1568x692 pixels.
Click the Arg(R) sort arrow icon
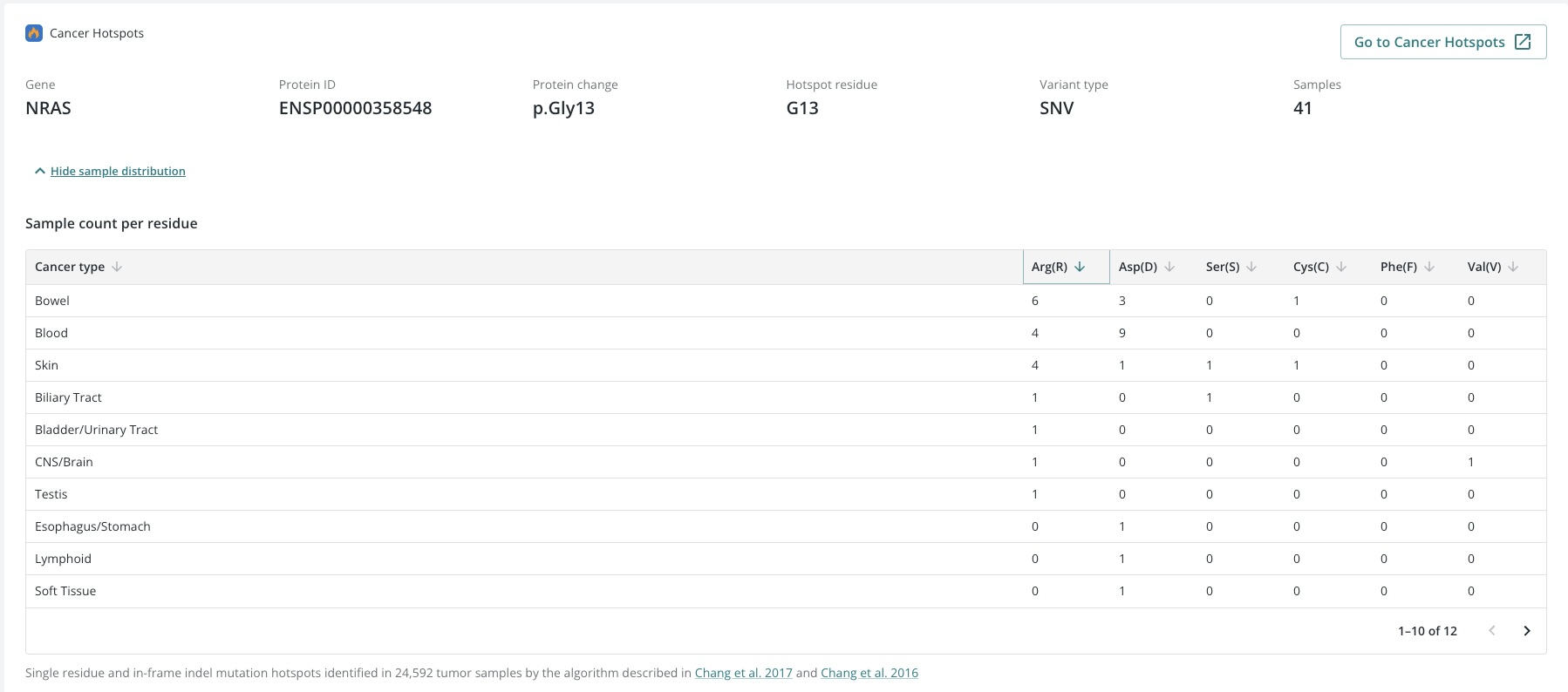click(1080, 267)
